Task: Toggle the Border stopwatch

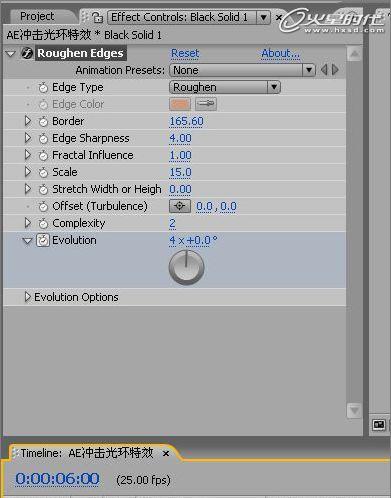Action: point(43,122)
